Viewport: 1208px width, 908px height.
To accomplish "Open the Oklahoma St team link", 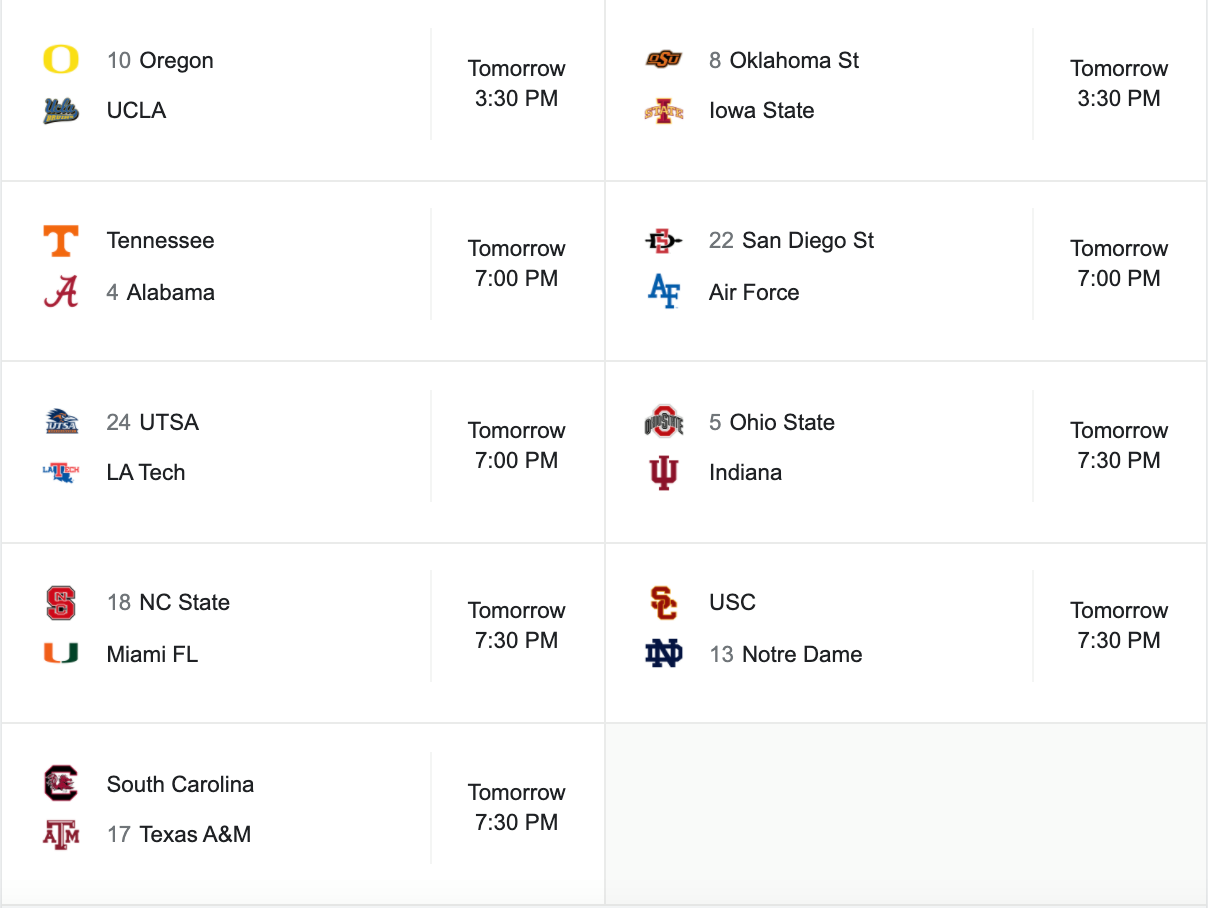I will [x=794, y=60].
